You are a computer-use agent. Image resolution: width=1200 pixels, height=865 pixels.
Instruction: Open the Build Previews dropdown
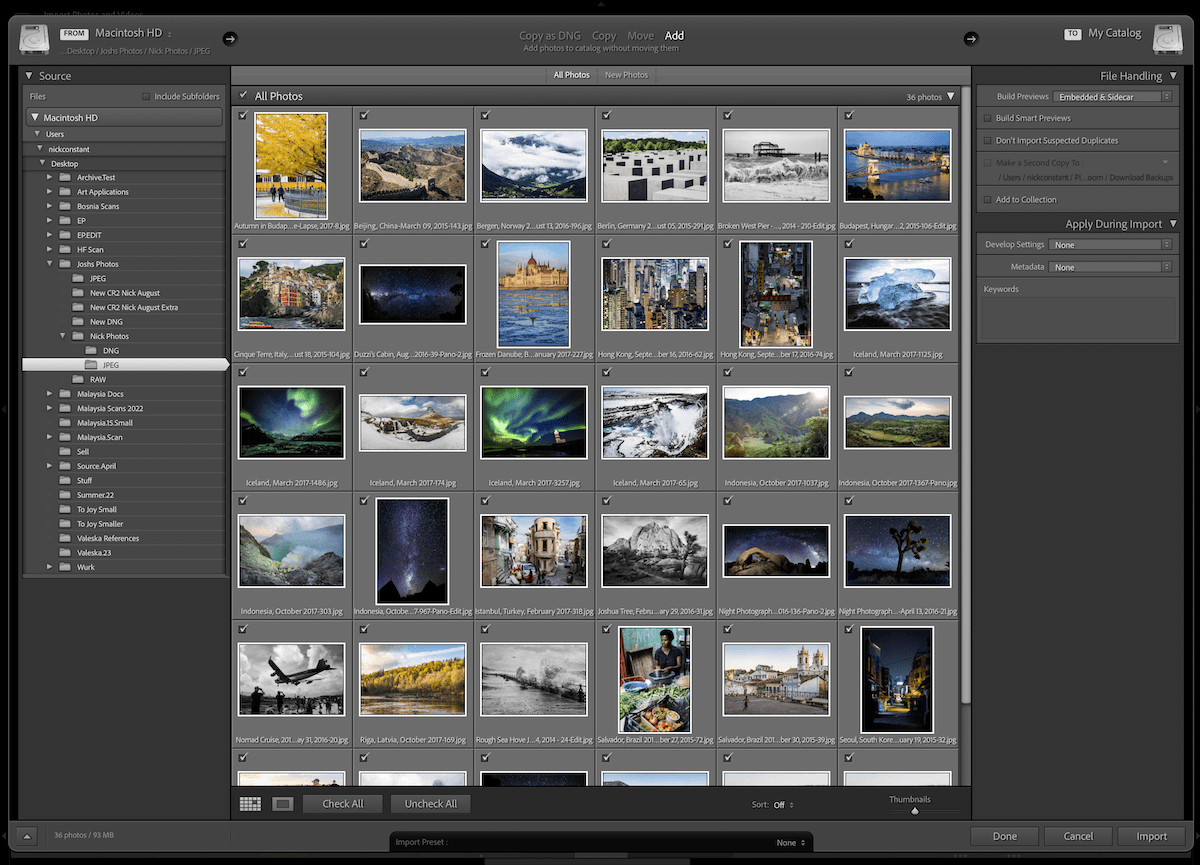(1112, 96)
